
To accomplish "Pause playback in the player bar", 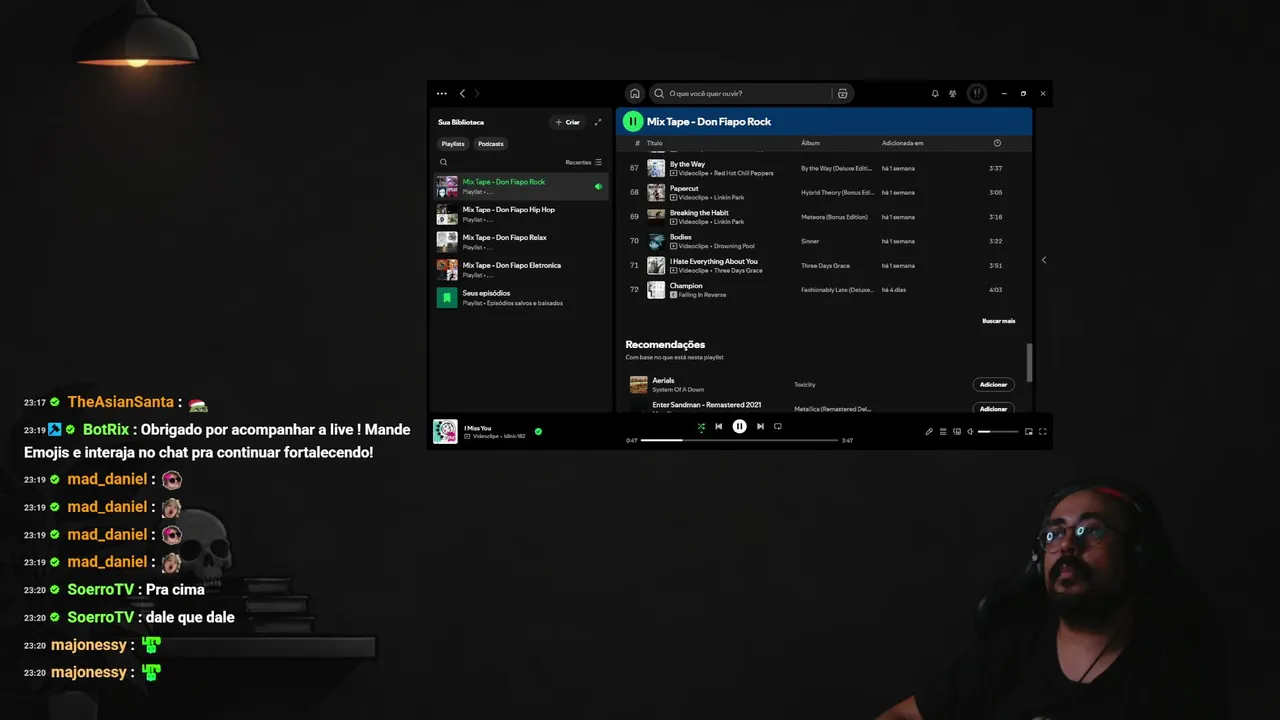I will (739, 426).
